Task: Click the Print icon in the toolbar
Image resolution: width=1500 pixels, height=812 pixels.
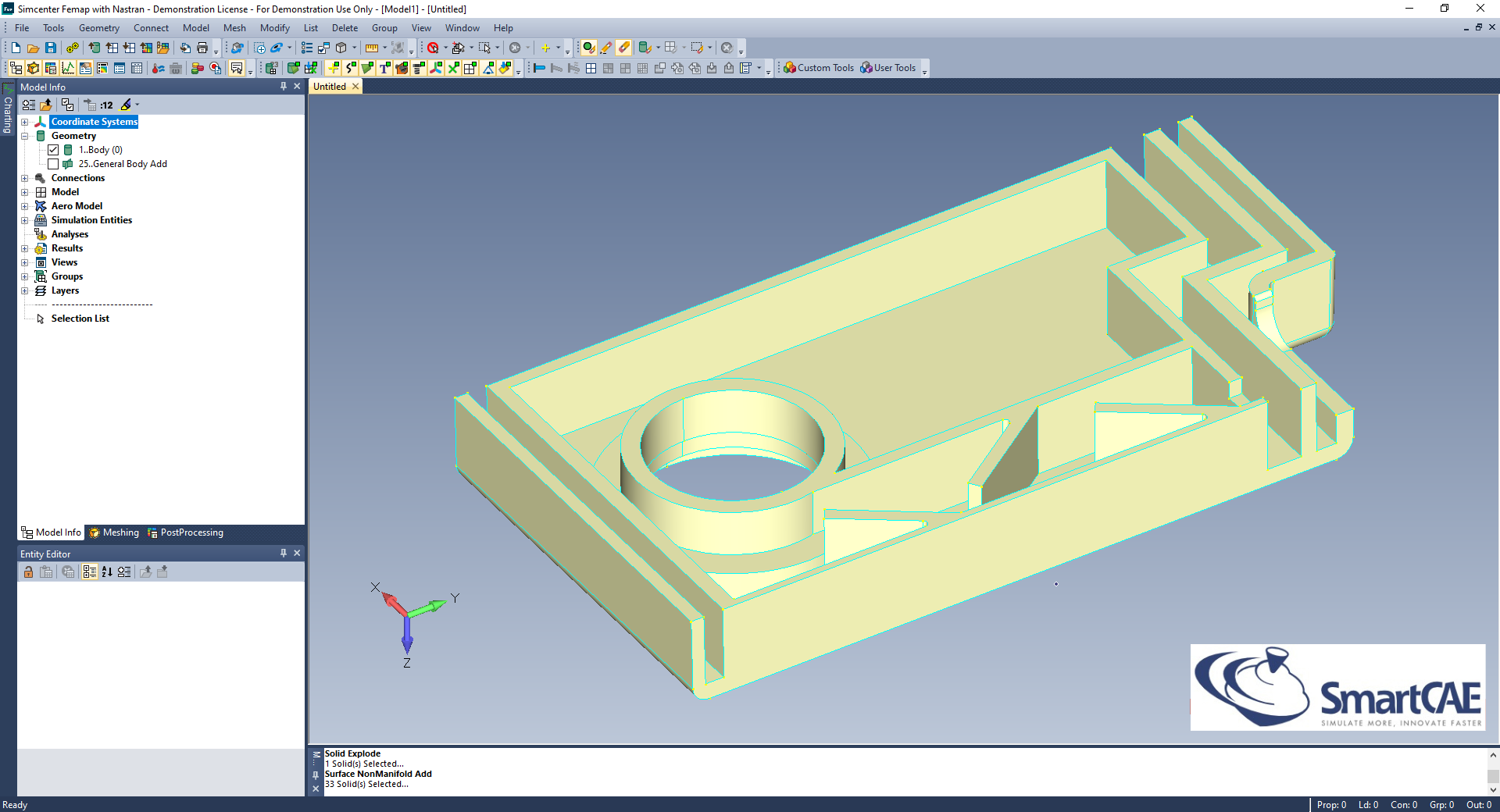Action: (202, 48)
